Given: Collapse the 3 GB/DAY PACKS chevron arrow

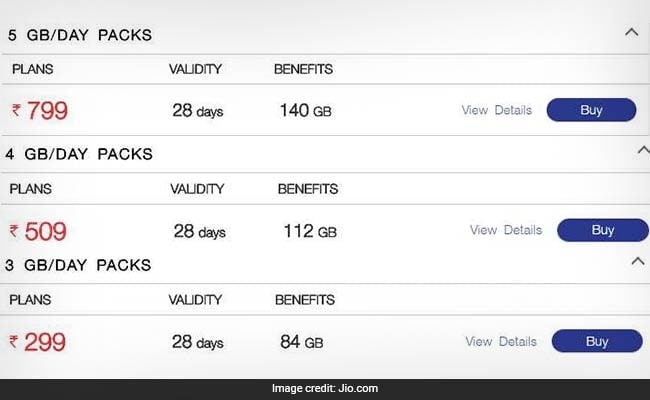Looking at the screenshot, I should [637, 261].
